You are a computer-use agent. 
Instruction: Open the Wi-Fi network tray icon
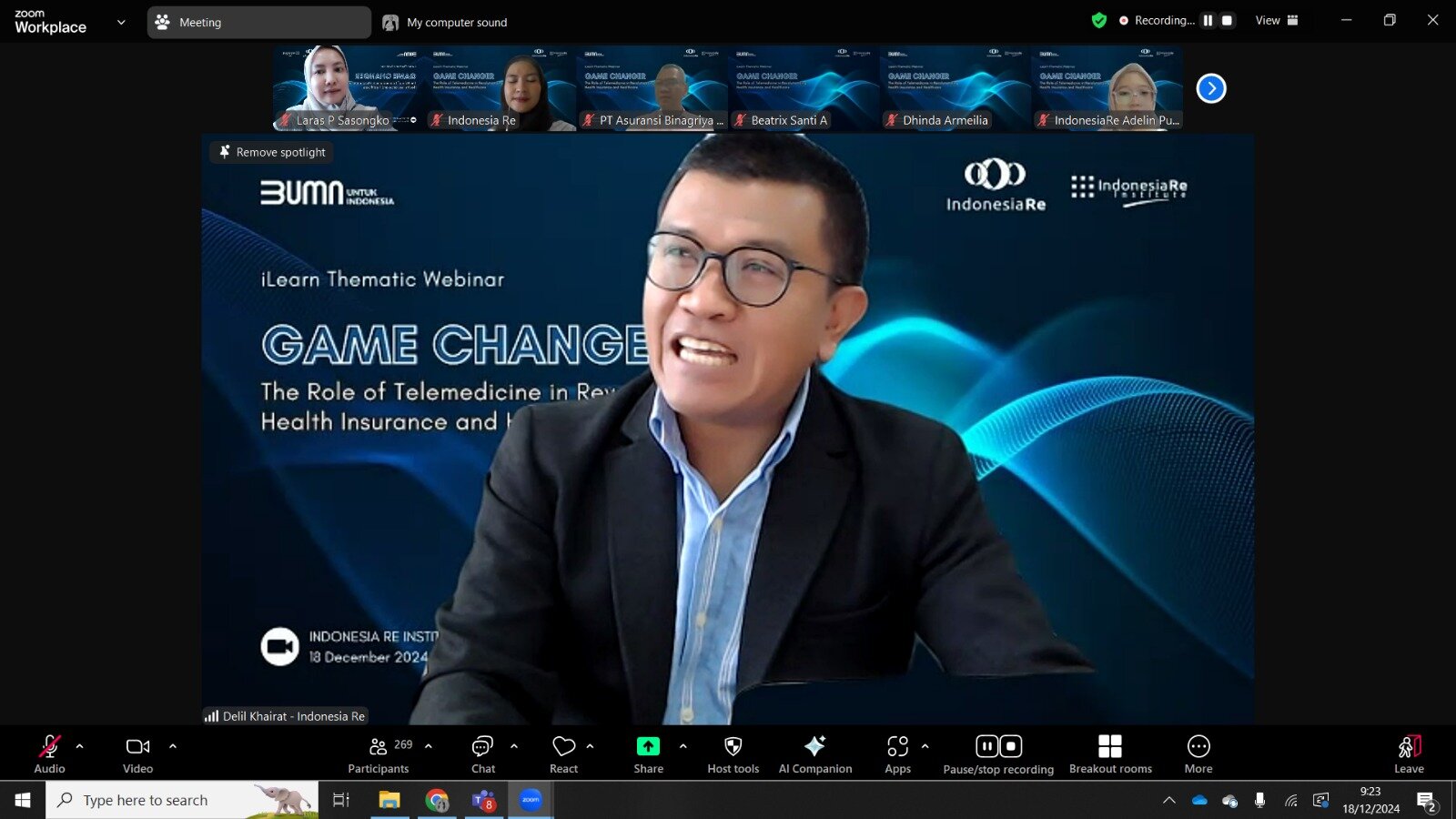coord(1290,801)
